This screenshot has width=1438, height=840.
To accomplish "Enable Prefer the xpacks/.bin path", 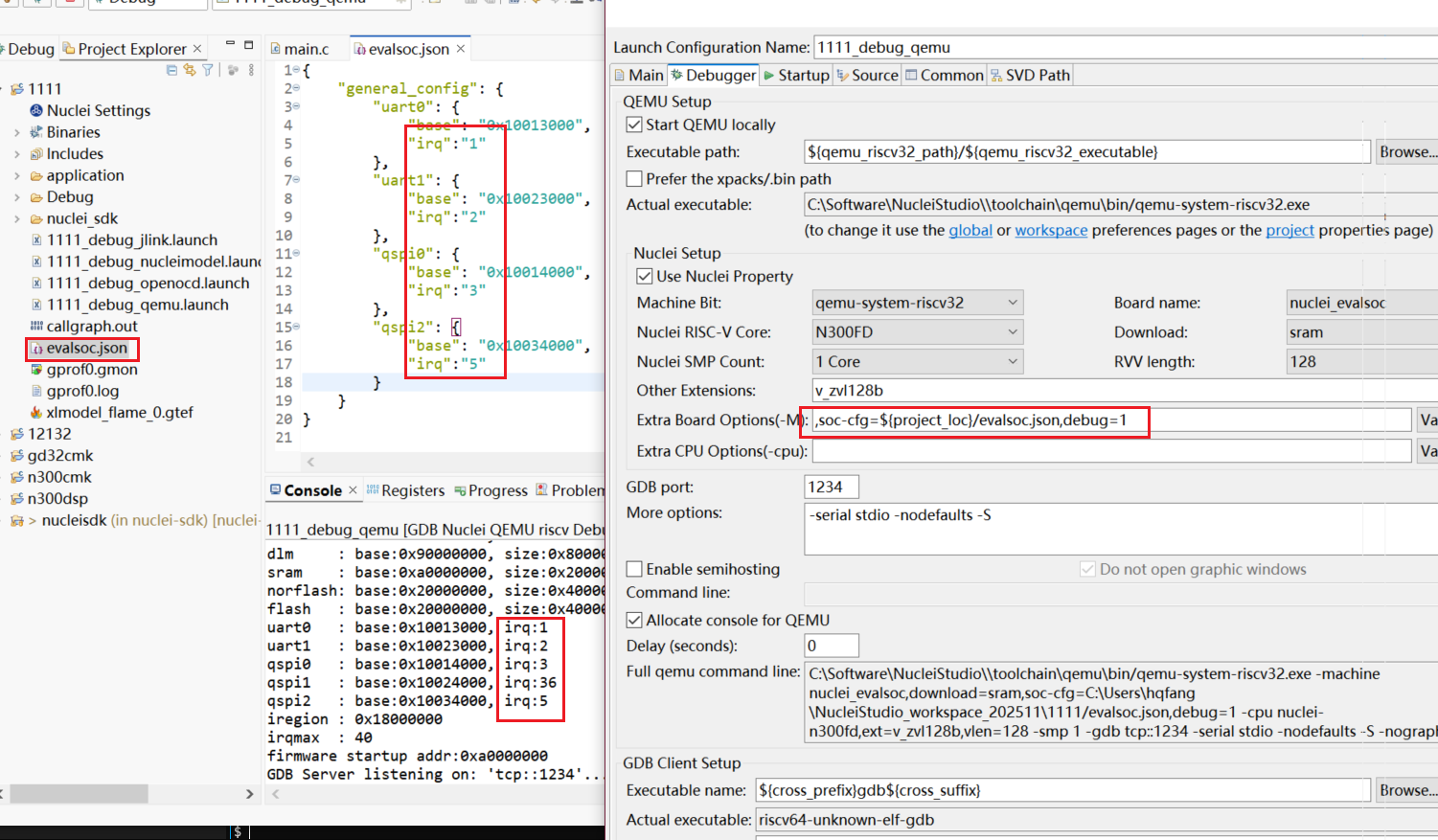I will pos(634,178).
